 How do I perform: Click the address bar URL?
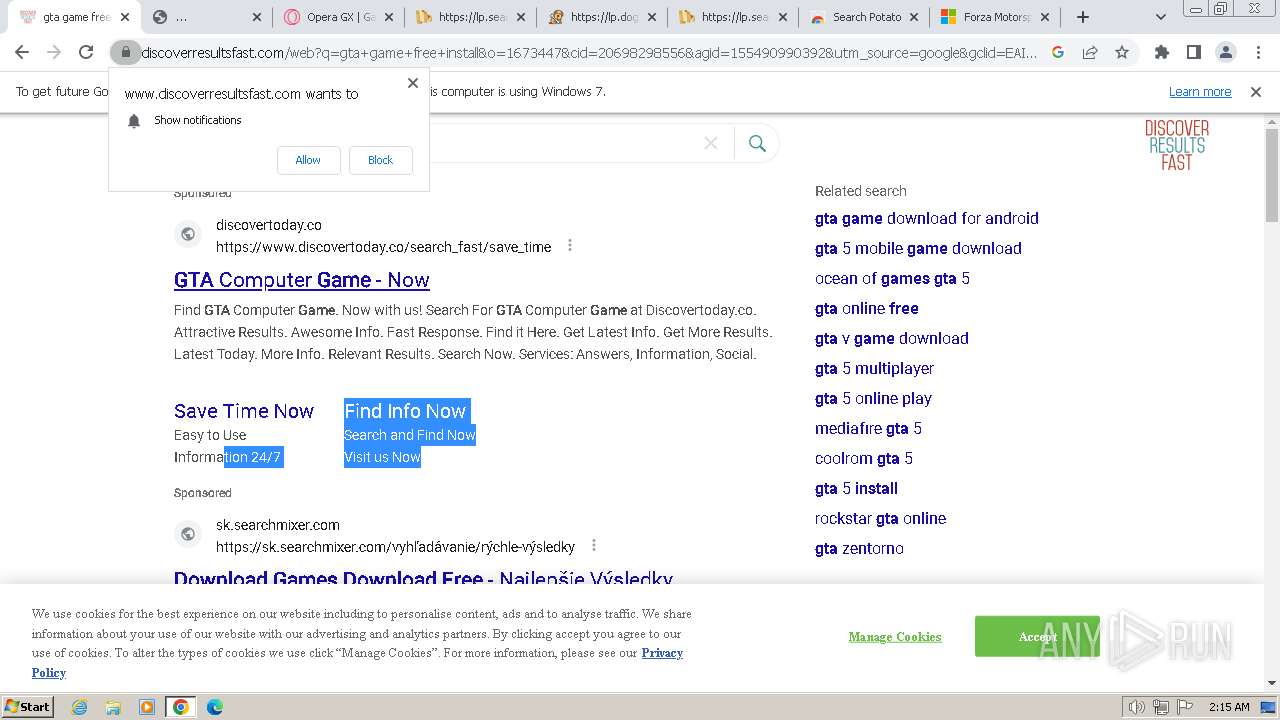click(590, 53)
